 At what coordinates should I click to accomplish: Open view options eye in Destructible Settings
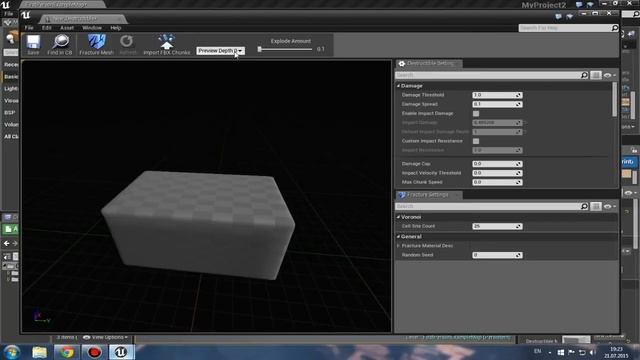(609, 76)
